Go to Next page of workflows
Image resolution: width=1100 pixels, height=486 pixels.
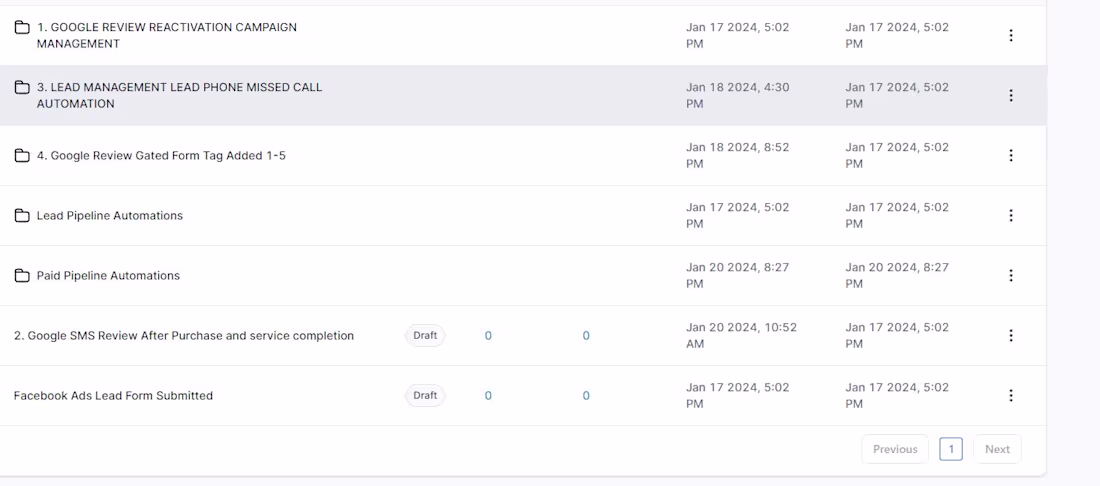click(x=997, y=449)
